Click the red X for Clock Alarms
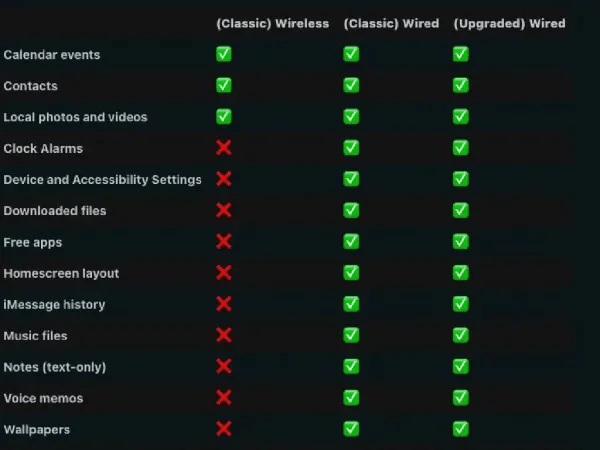The height and width of the screenshot is (450, 600). tap(223, 148)
